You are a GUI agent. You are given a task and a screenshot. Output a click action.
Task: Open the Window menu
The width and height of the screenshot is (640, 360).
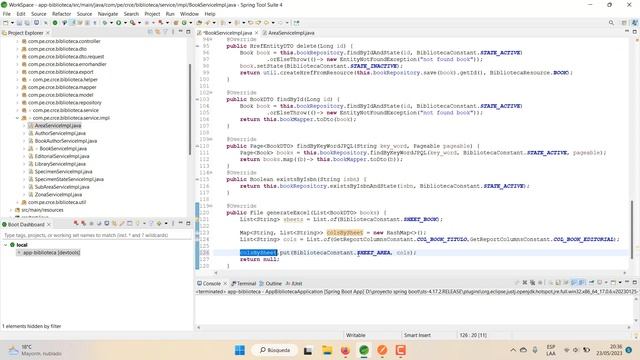click(x=189, y=14)
